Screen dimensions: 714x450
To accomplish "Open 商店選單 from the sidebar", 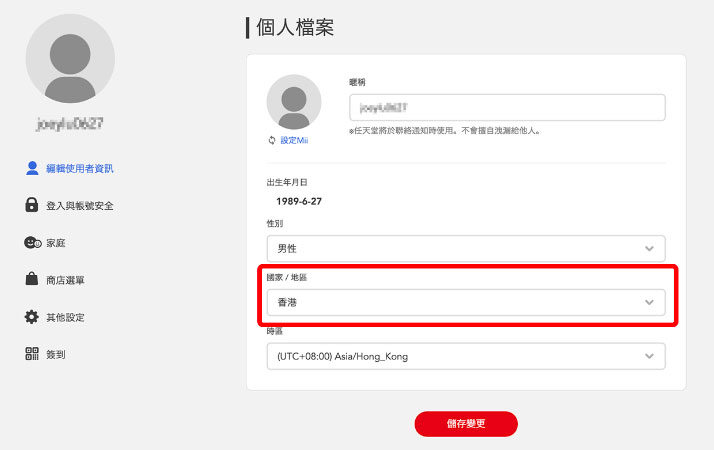I will tap(65, 280).
